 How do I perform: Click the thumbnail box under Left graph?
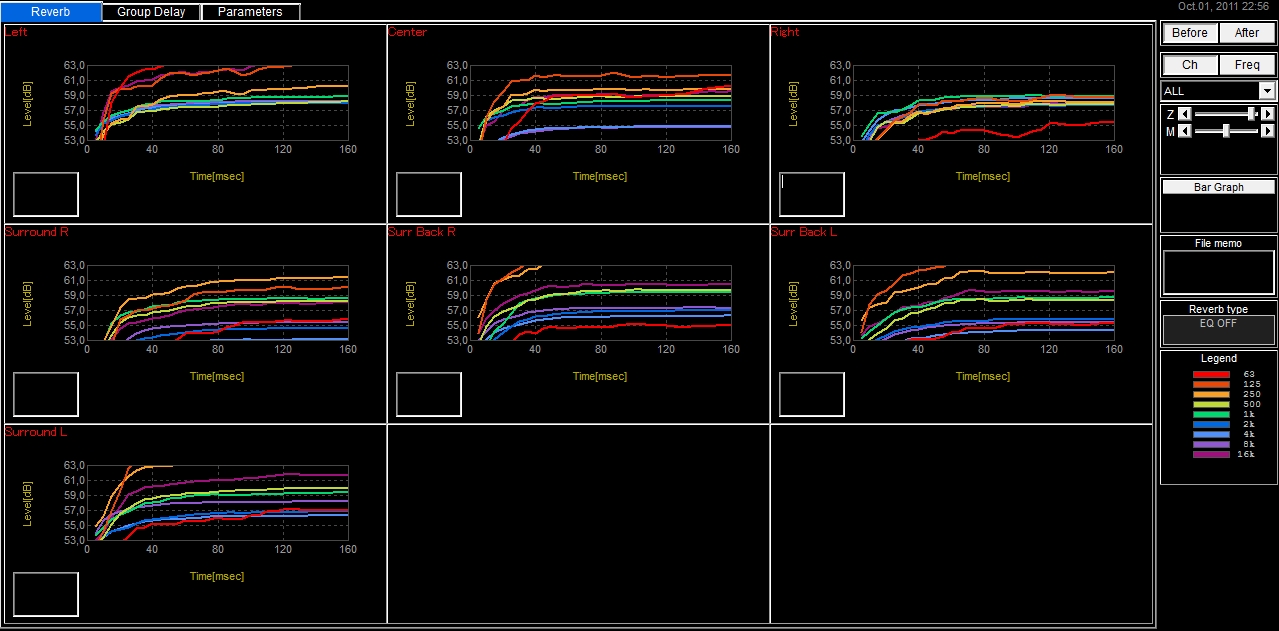(46, 194)
